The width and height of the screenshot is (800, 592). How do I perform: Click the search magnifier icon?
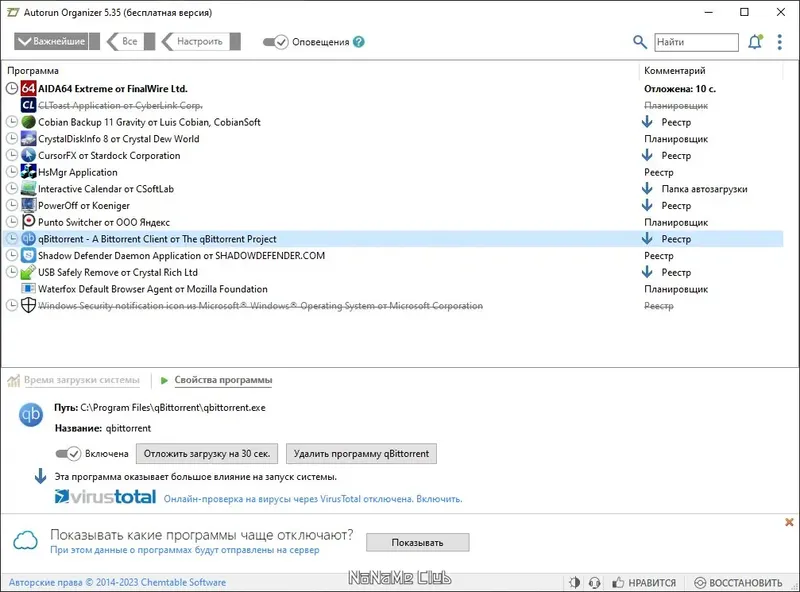click(640, 42)
